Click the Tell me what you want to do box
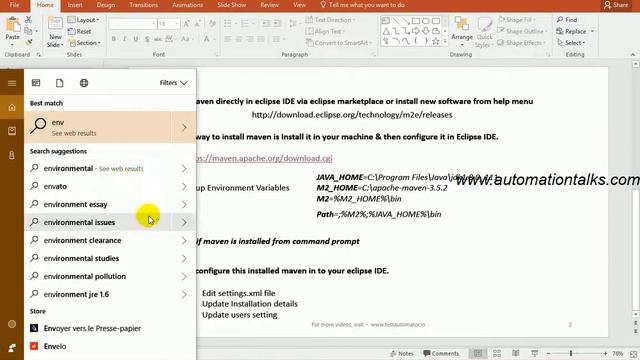Viewport: 640px width, 360px height. click(362, 5)
